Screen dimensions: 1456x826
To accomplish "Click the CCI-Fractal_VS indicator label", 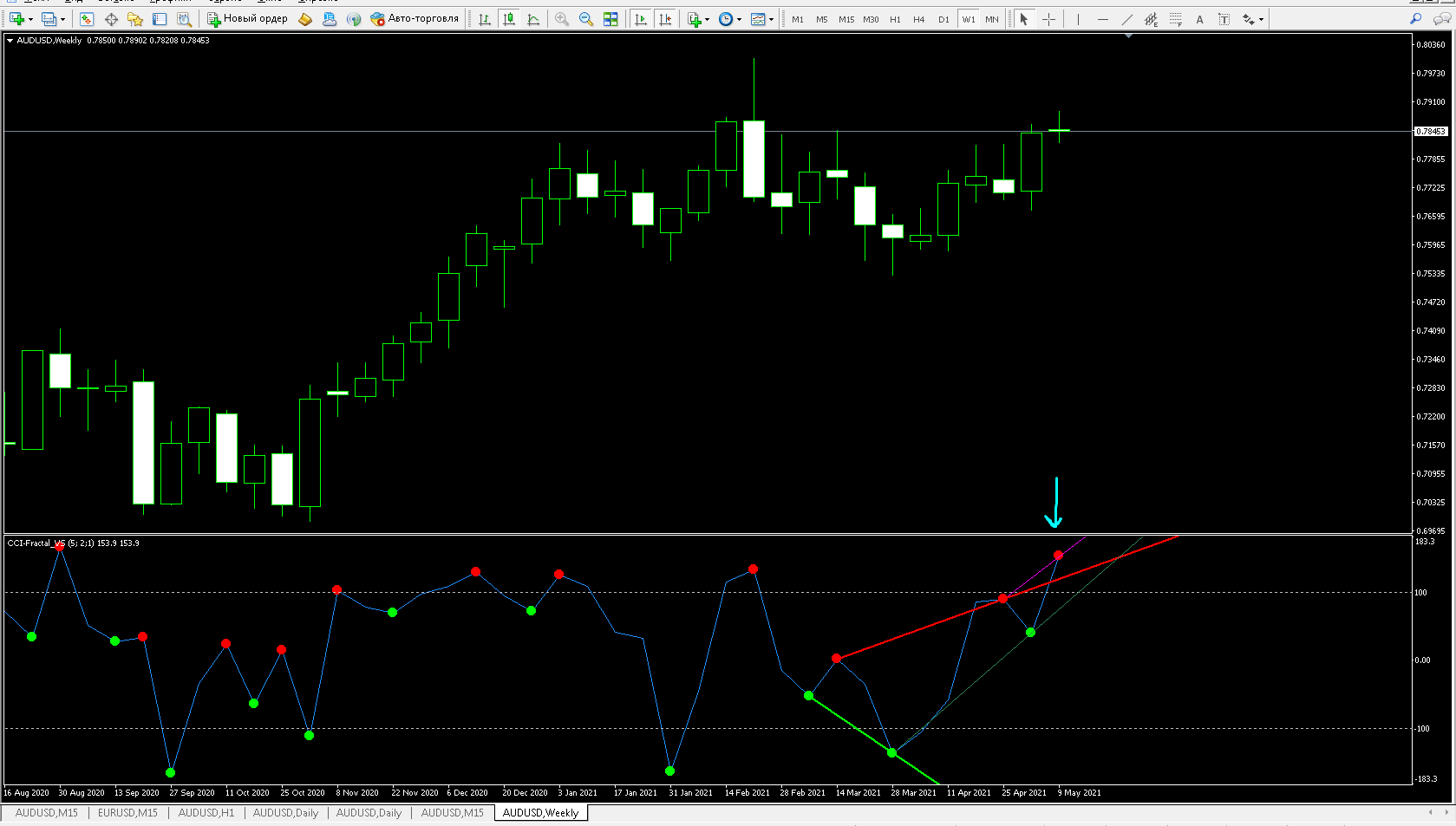I will point(73,543).
